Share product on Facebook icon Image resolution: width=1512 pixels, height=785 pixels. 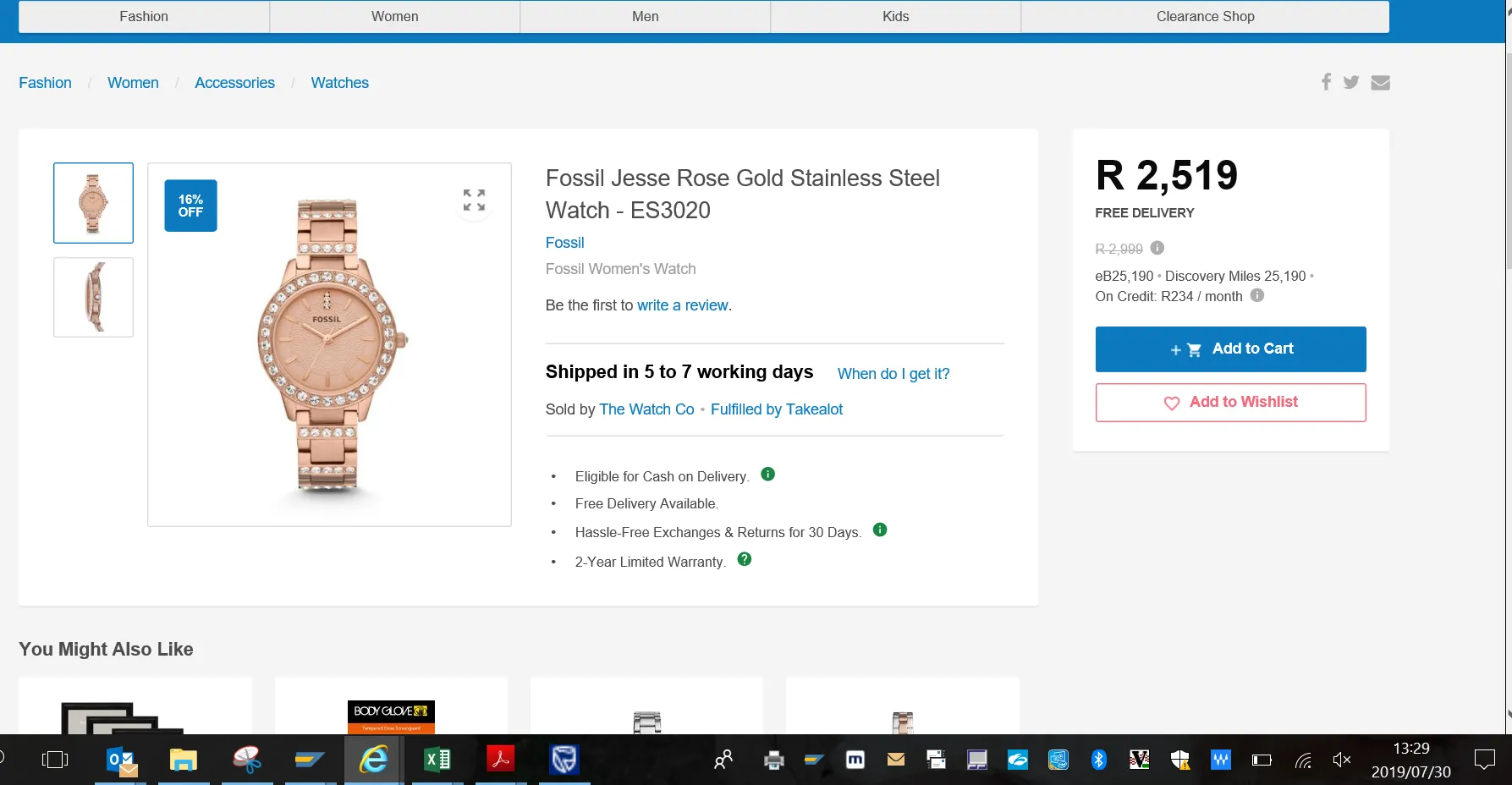(x=1326, y=82)
